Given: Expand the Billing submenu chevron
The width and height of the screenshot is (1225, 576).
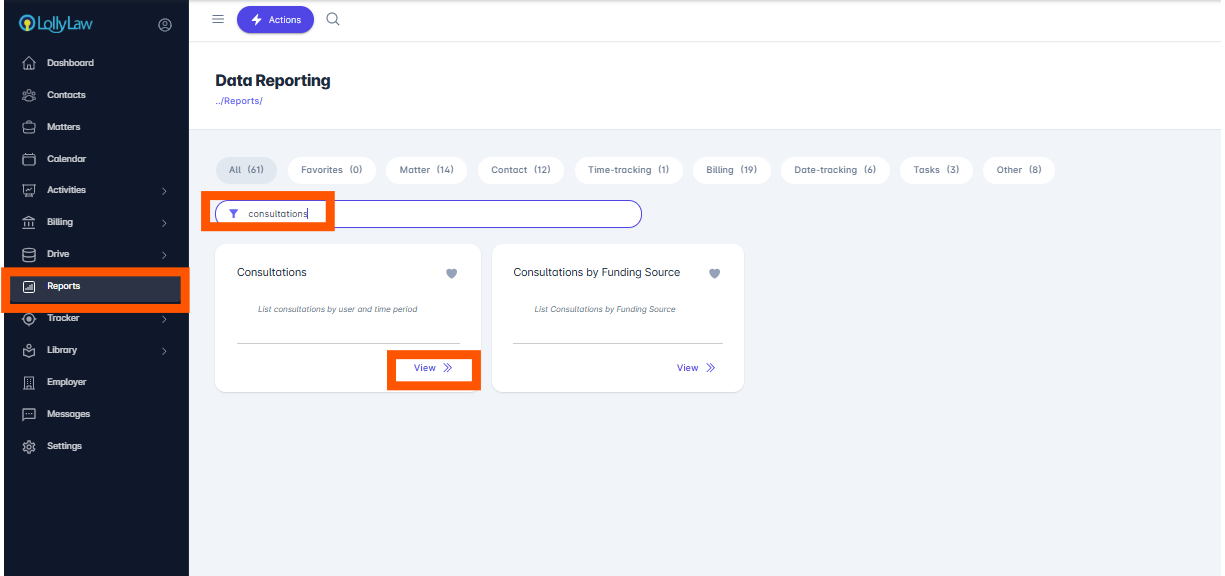Looking at the screenshot, I should [x=164, y=223].
